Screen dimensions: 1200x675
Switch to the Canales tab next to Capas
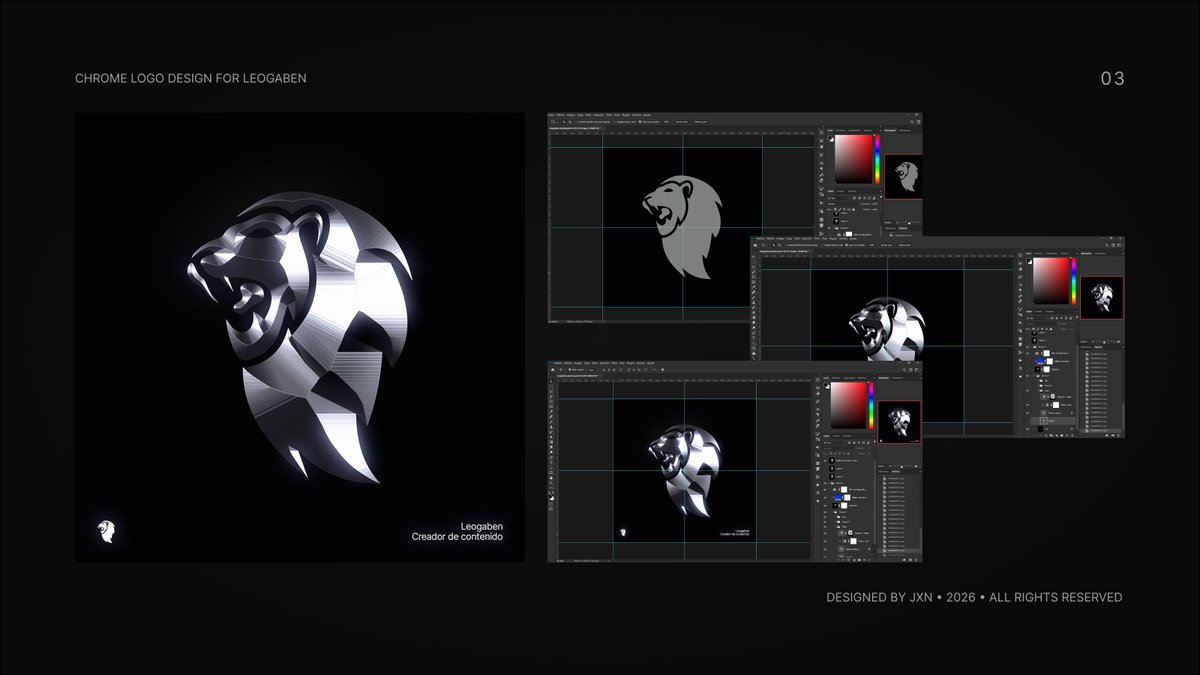(836, 436)
